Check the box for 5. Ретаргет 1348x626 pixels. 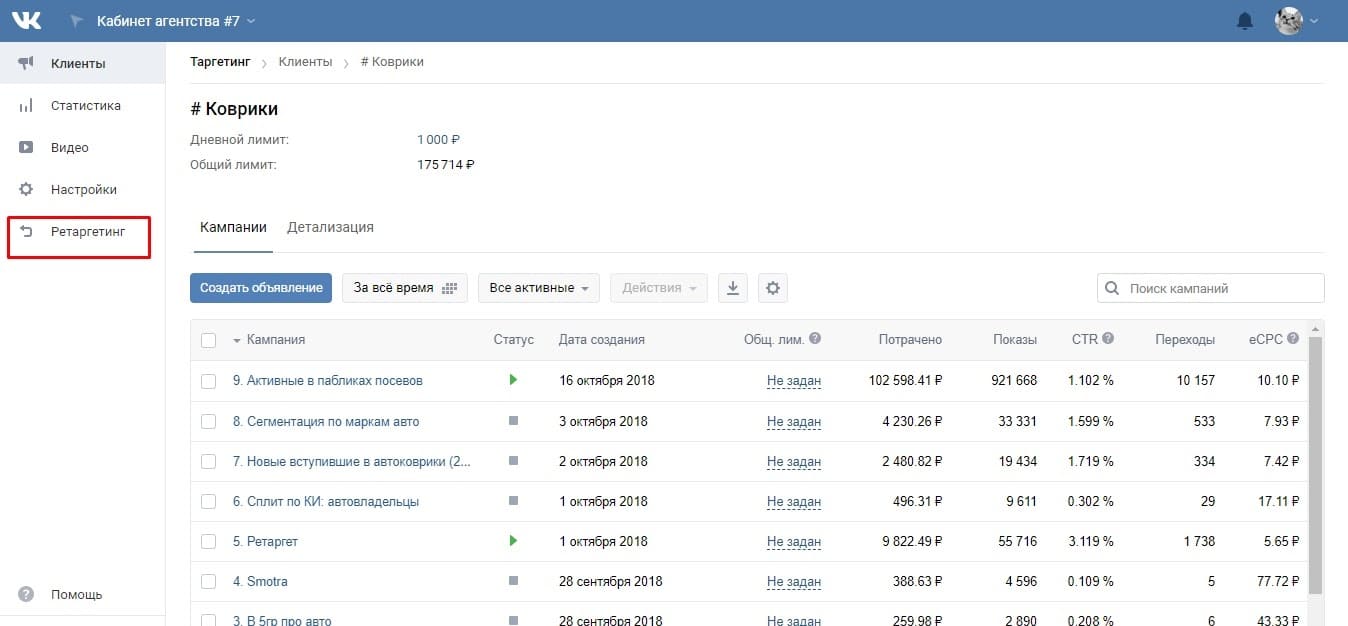click(208, 541)
